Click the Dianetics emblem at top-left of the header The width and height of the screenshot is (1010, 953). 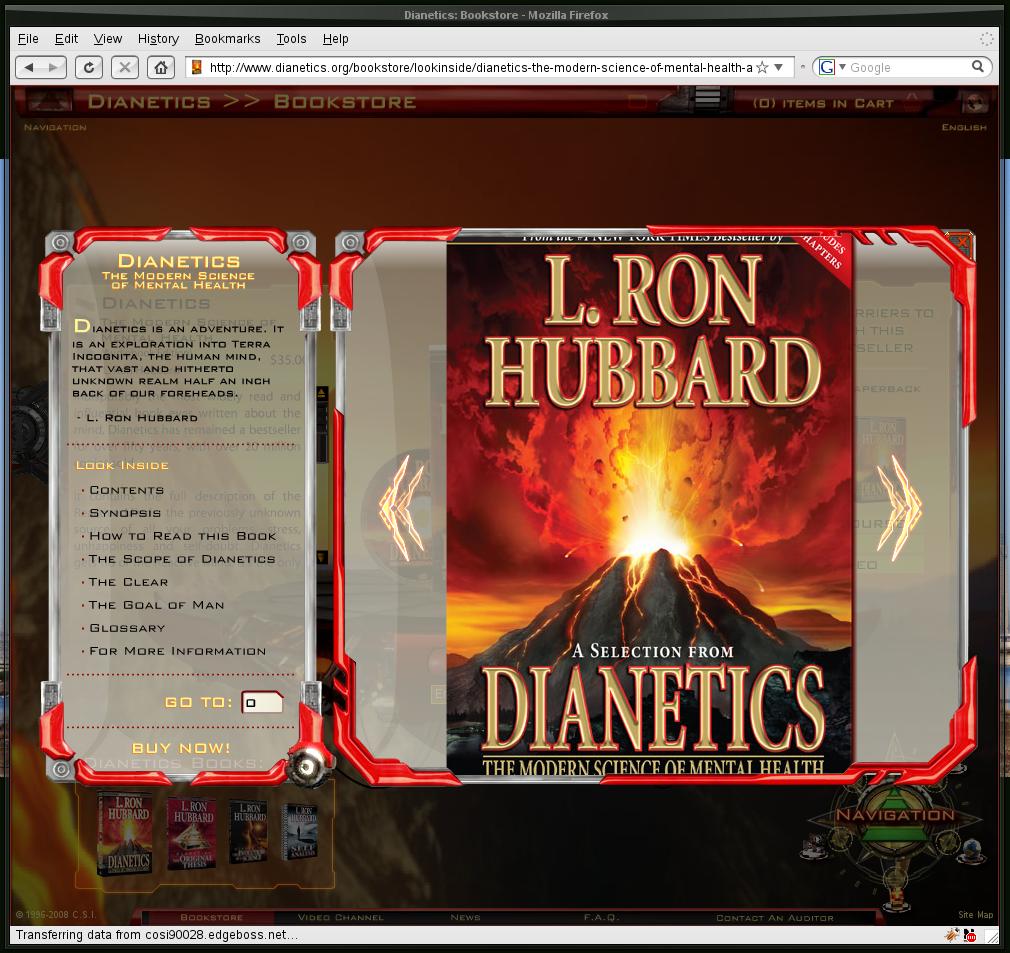pyautogui.click(x=49, y=101)
